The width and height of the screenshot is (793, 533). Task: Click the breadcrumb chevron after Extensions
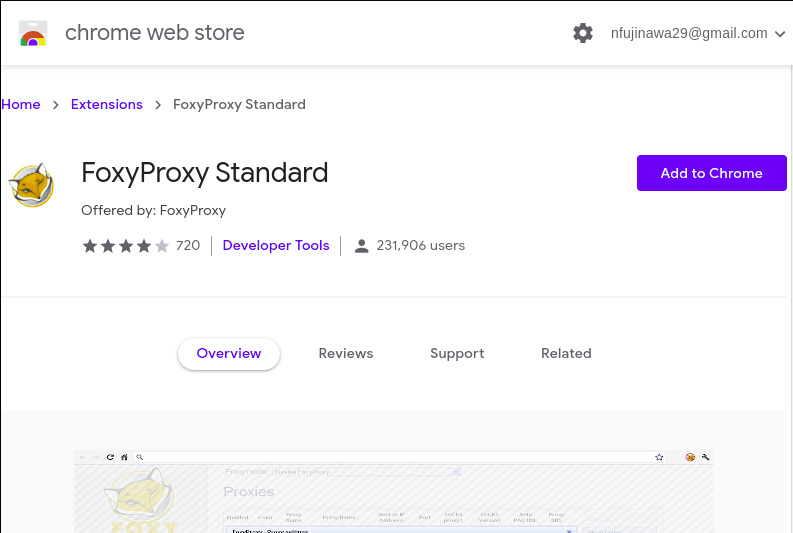pyautogui.click(x=158, y=105)
